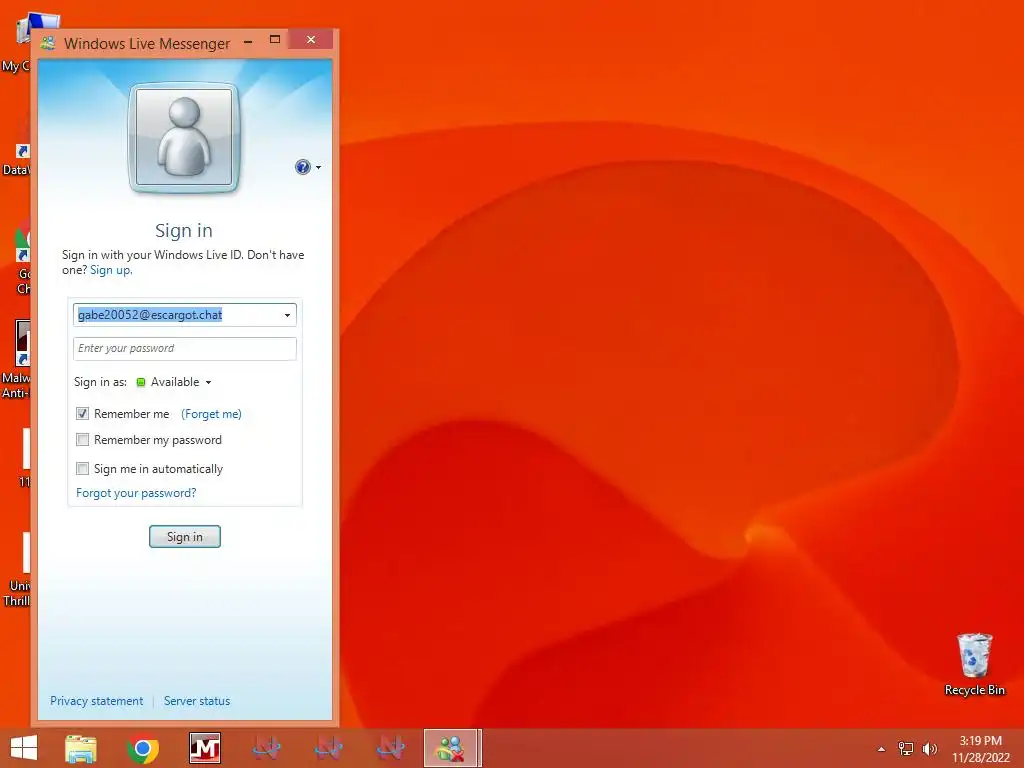Click the Forget me link
1024x768 pixels.
pos(211,414)
